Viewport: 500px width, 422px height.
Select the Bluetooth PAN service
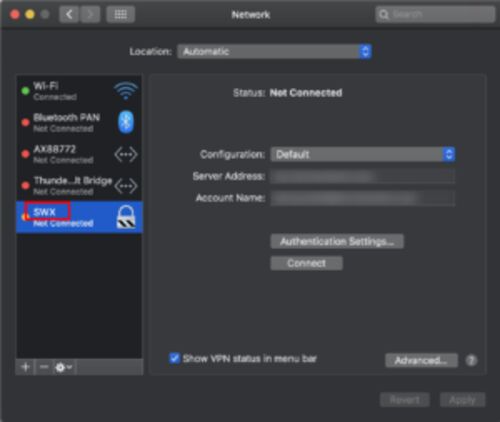tap(79, 122)
